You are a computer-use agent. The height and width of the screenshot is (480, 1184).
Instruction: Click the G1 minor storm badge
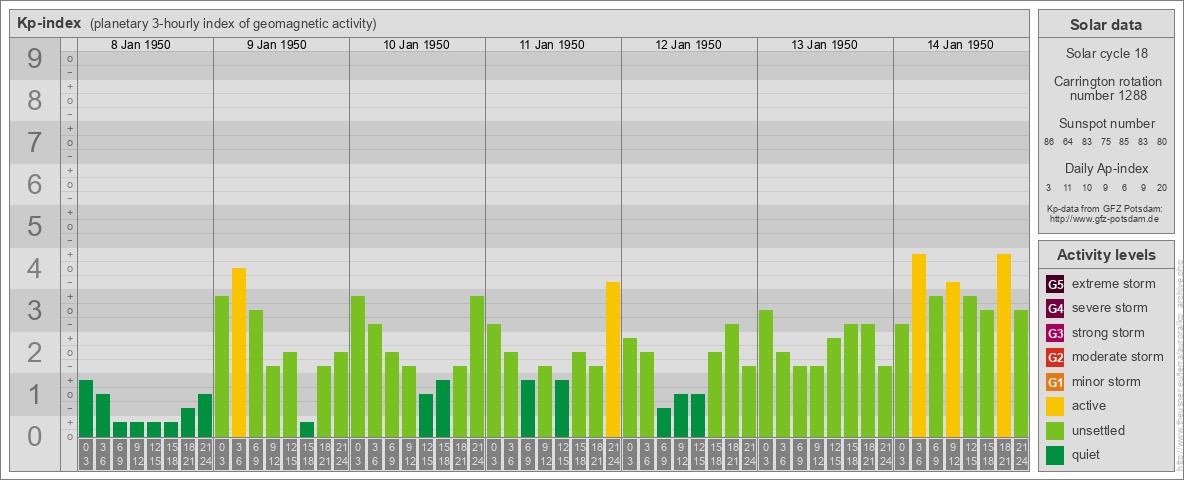(x=1055, y=382)
